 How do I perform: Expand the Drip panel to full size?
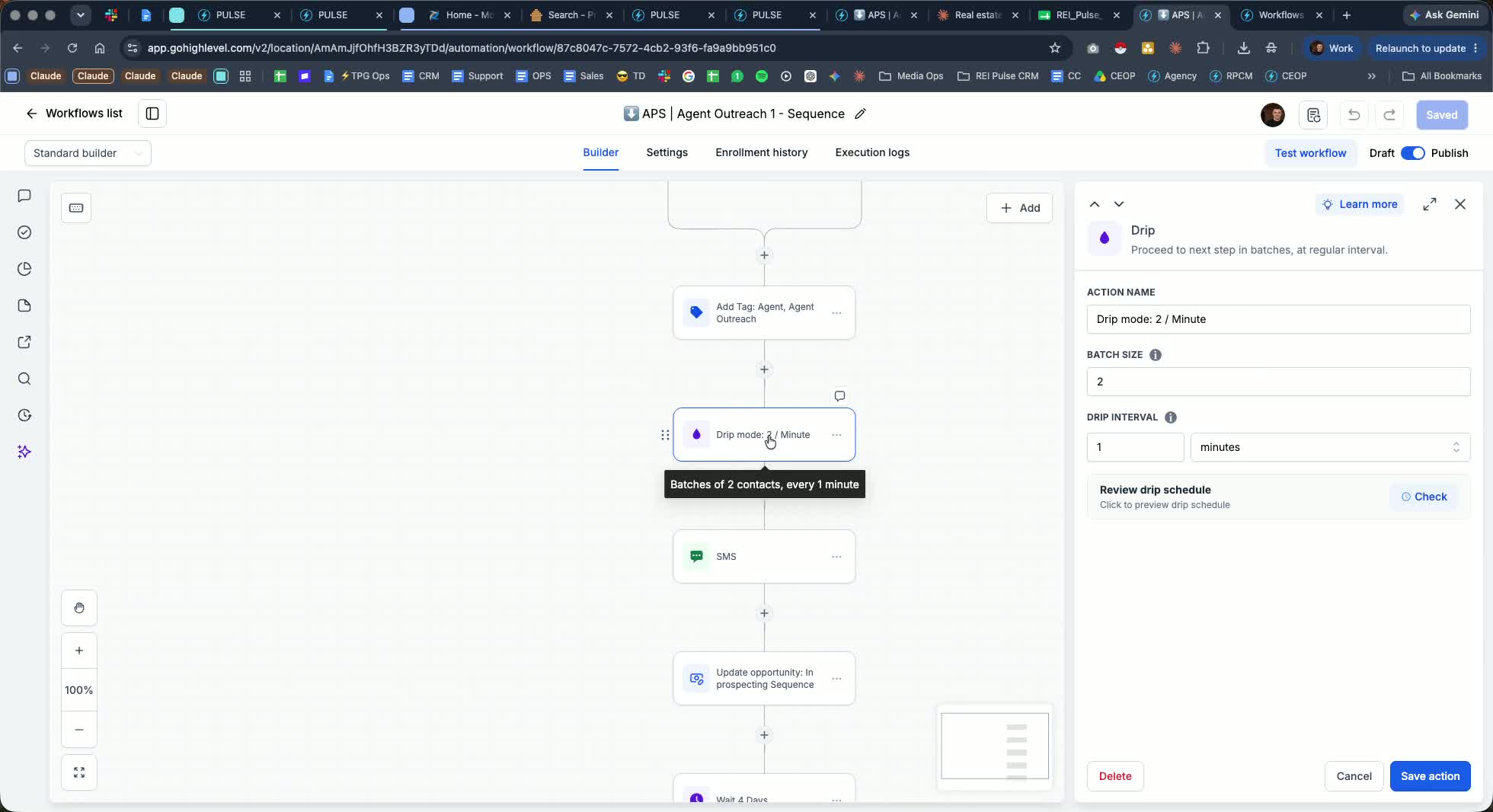point(1430,204)
